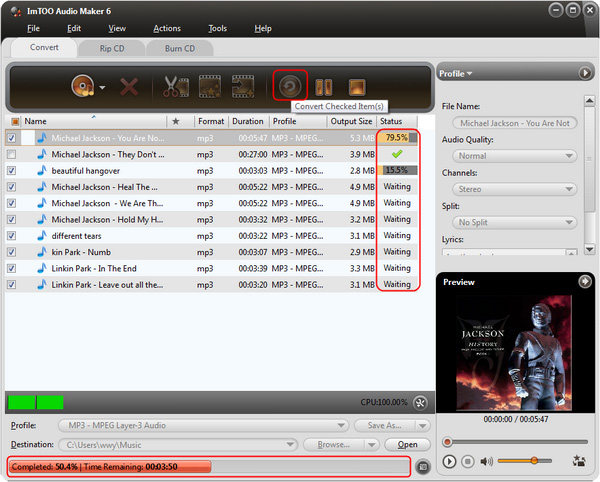
Task: Pause the conversion
Action: coord(323,87)
